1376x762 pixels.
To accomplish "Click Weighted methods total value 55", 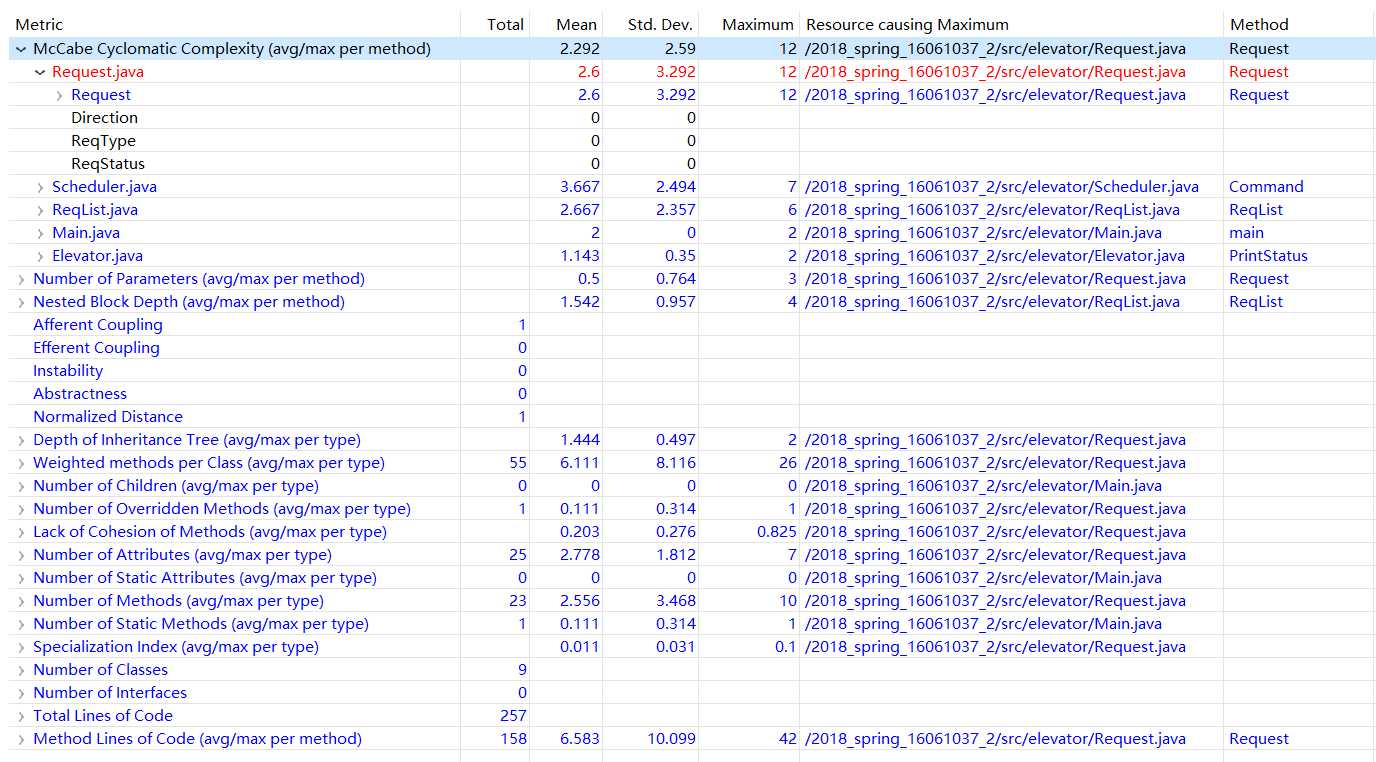I will [x=518, y=463].
